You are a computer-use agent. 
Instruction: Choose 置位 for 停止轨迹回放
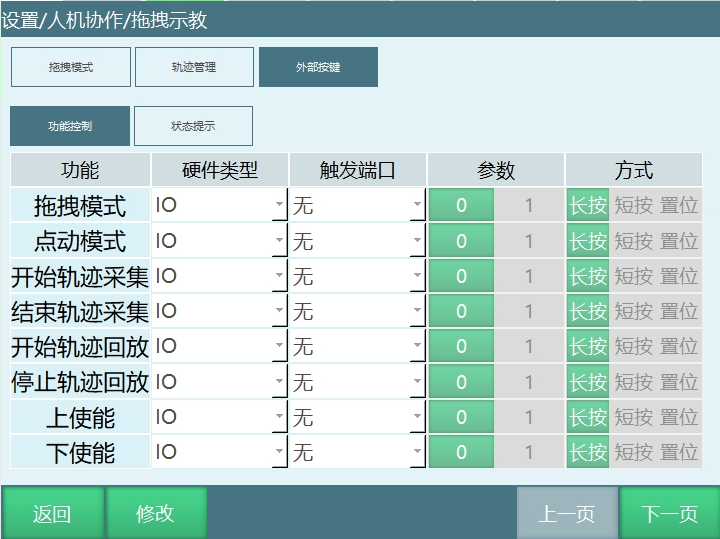click(679, 382)
